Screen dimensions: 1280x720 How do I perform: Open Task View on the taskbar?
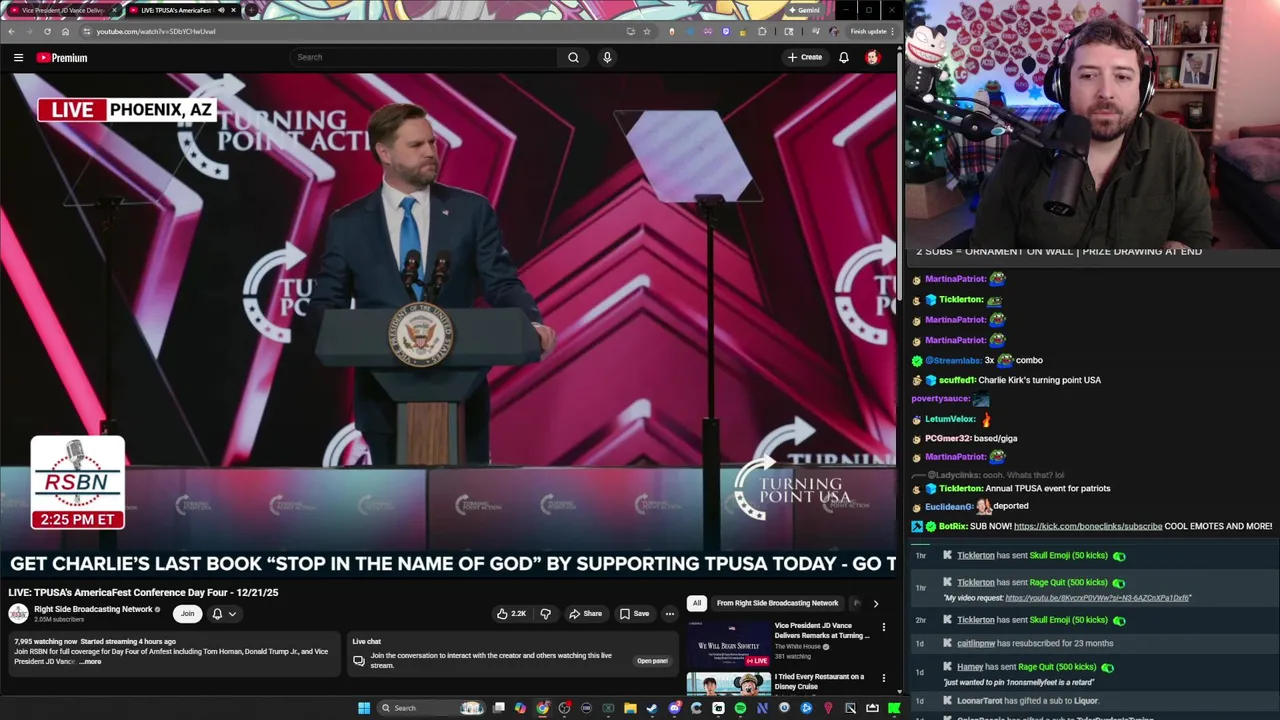(x=499, y=708)
